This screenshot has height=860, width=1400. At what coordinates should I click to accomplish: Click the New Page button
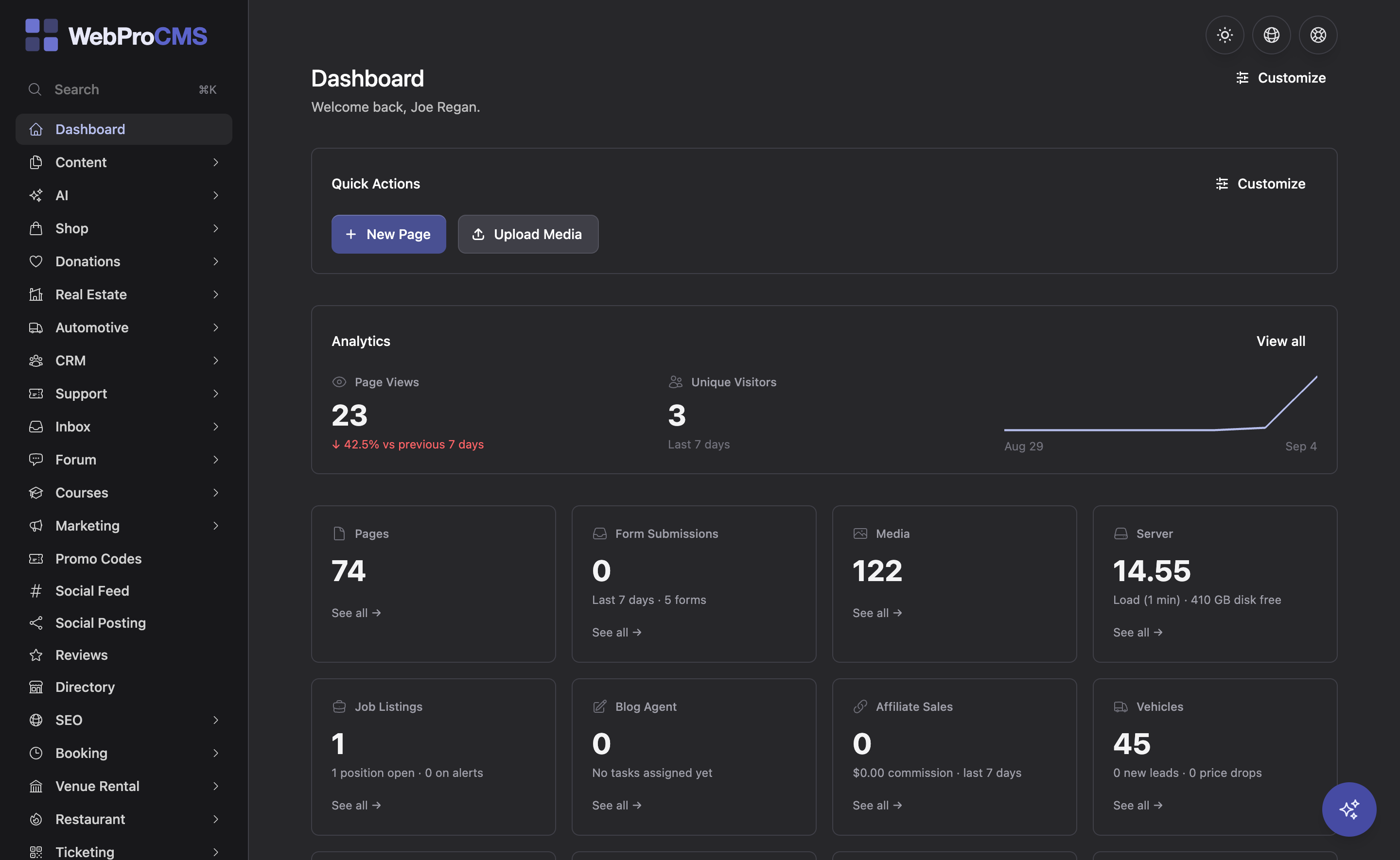pos(388,234)
